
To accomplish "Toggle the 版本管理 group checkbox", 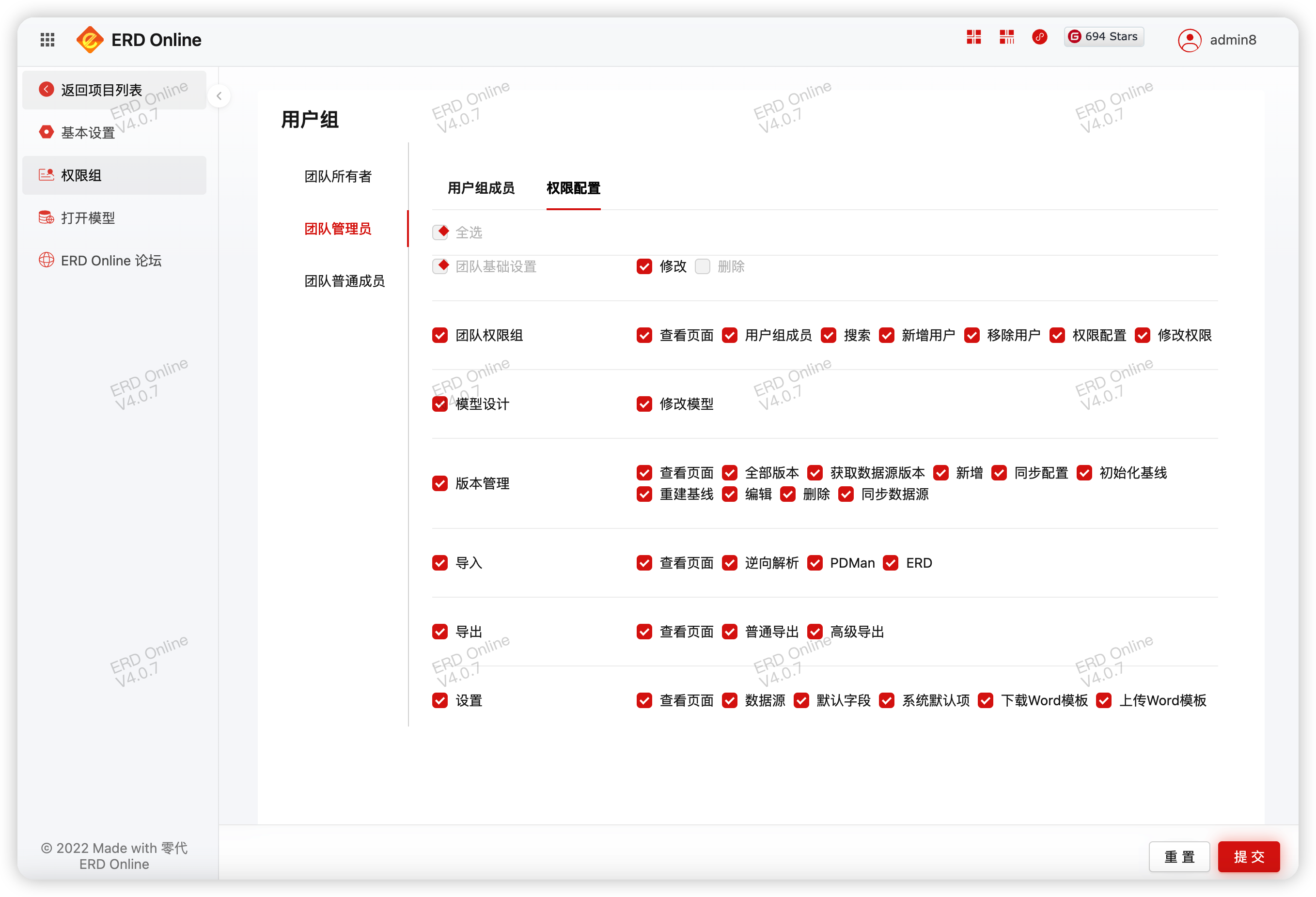I will [x=440, y=483].
